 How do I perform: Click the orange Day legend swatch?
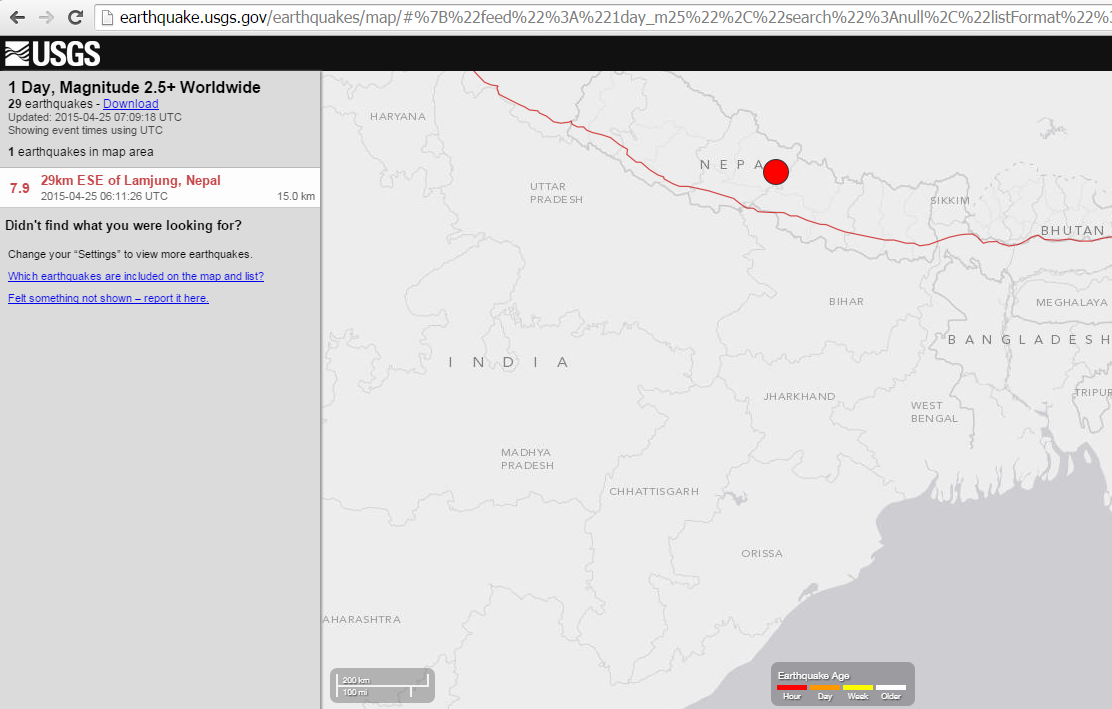click(825, 687)
